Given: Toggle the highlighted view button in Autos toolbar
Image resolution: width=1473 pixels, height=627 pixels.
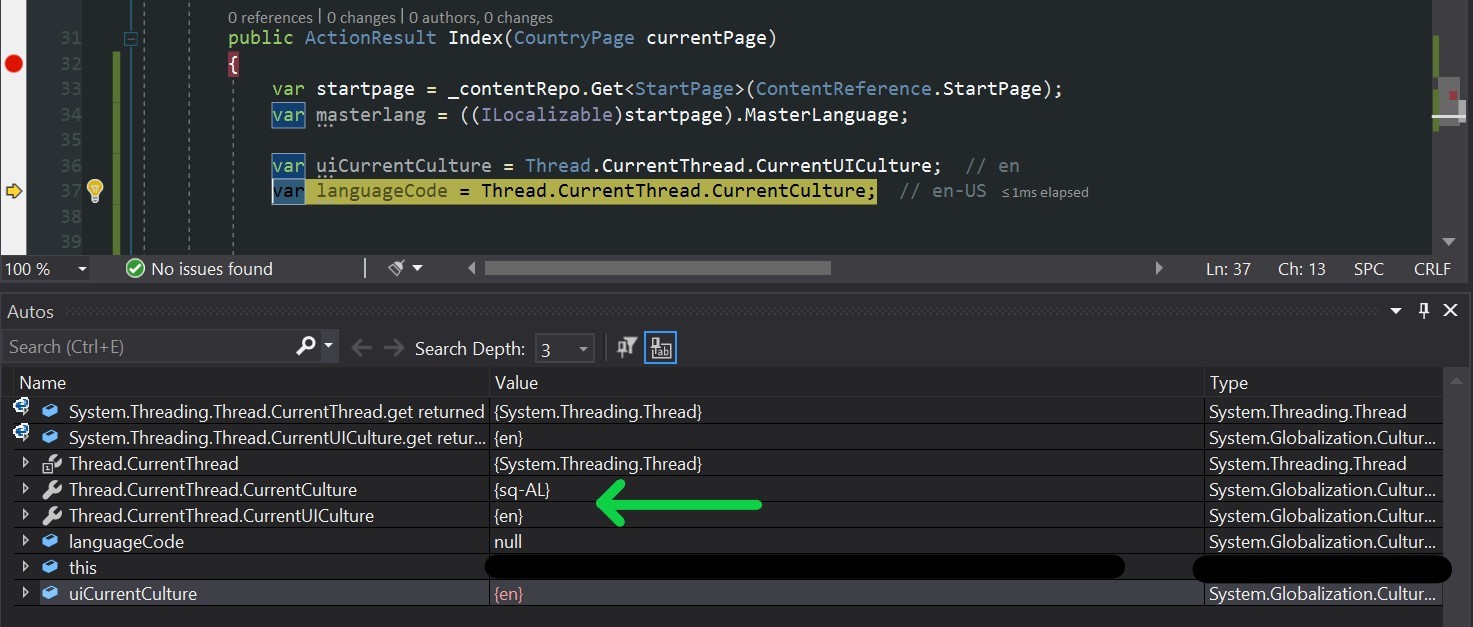Looking at the screenshot, I should [660, 347].
